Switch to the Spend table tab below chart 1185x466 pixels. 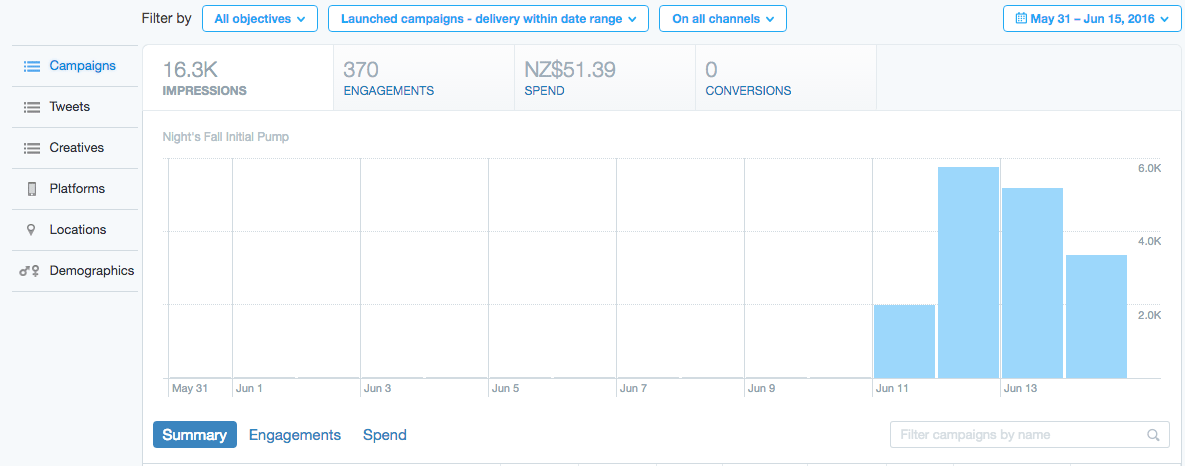385,435
